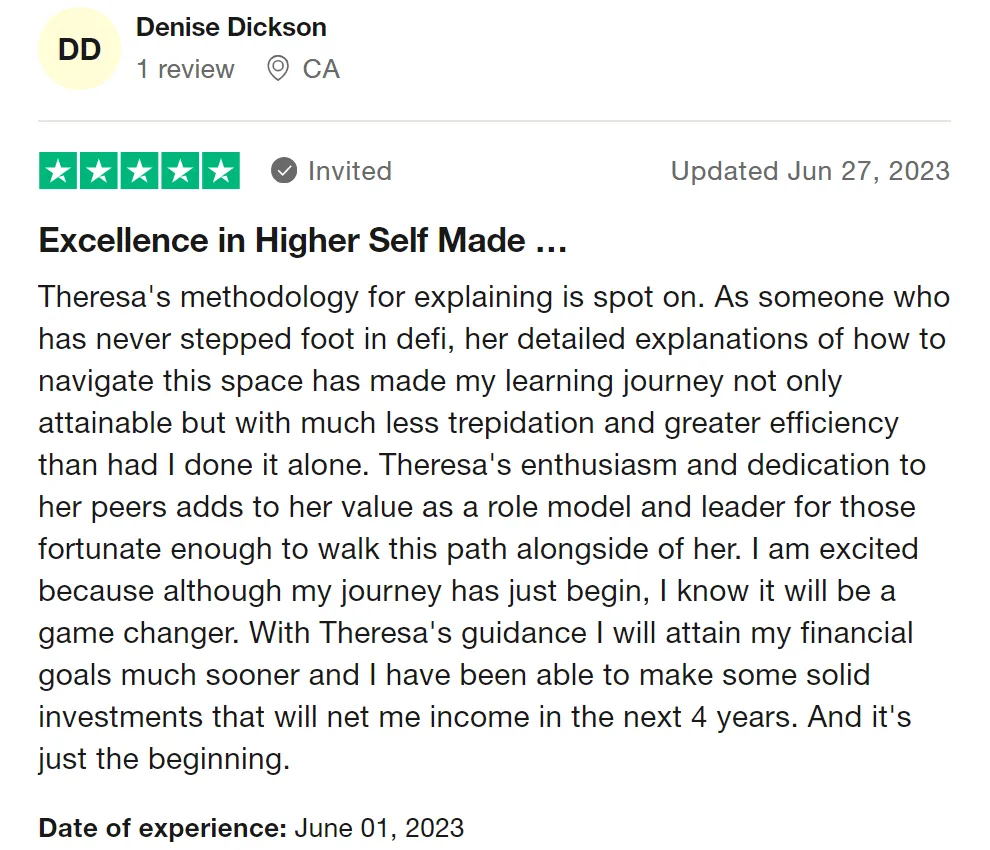Click the second green star
990x850 pixels.
tap(99, 171)
